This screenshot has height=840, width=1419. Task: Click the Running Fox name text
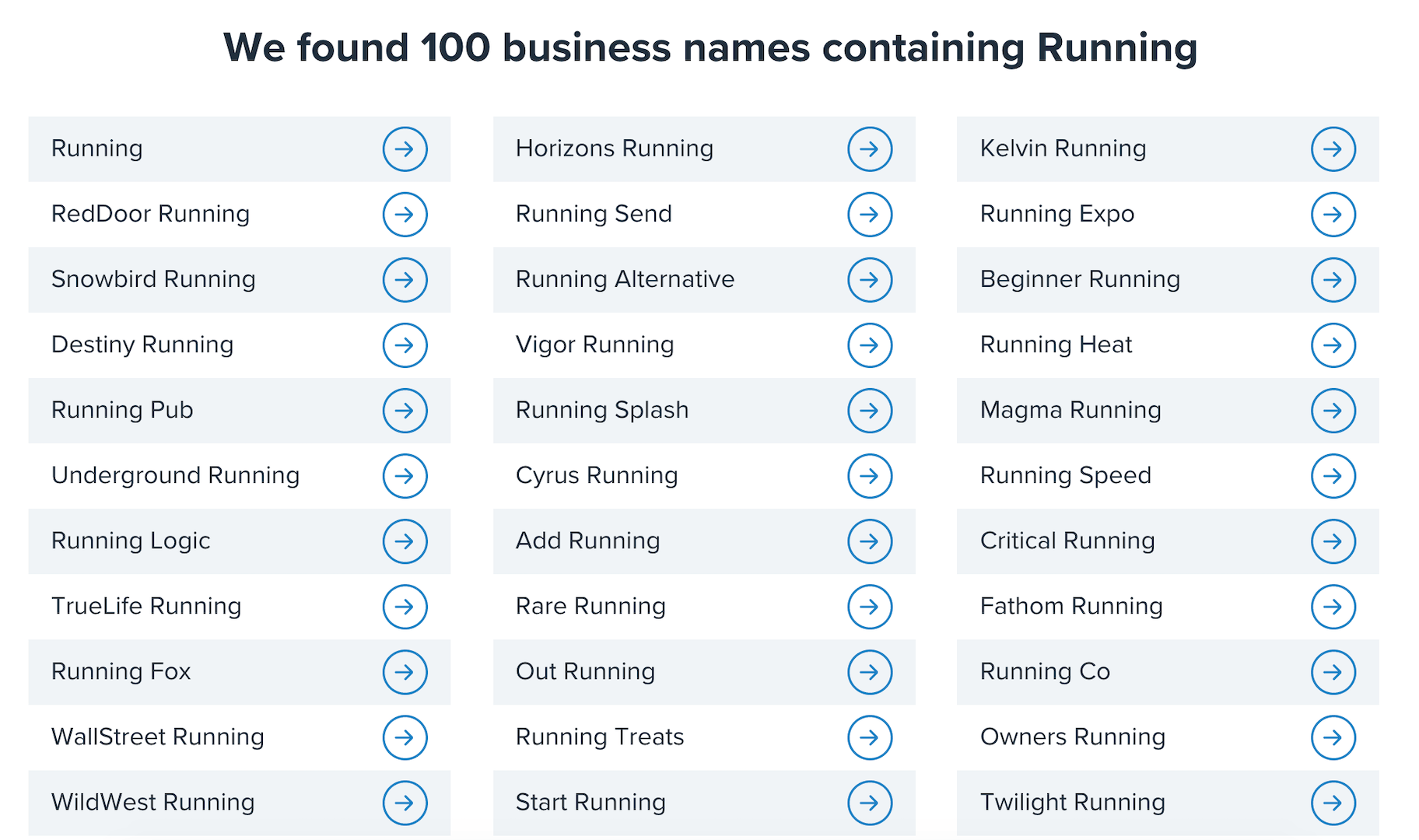[121, 671]
